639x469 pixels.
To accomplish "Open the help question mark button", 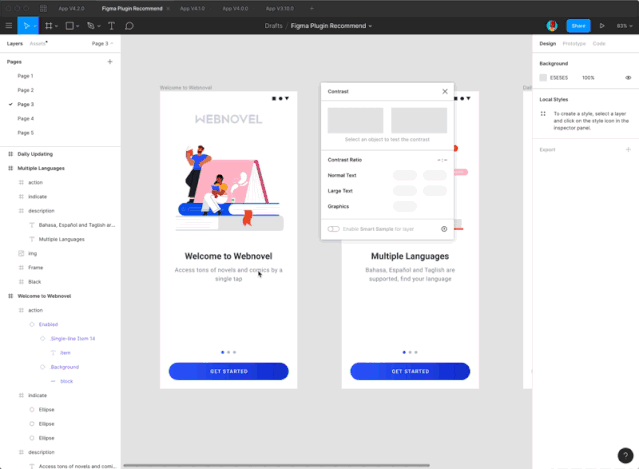I will coord(625,456).
